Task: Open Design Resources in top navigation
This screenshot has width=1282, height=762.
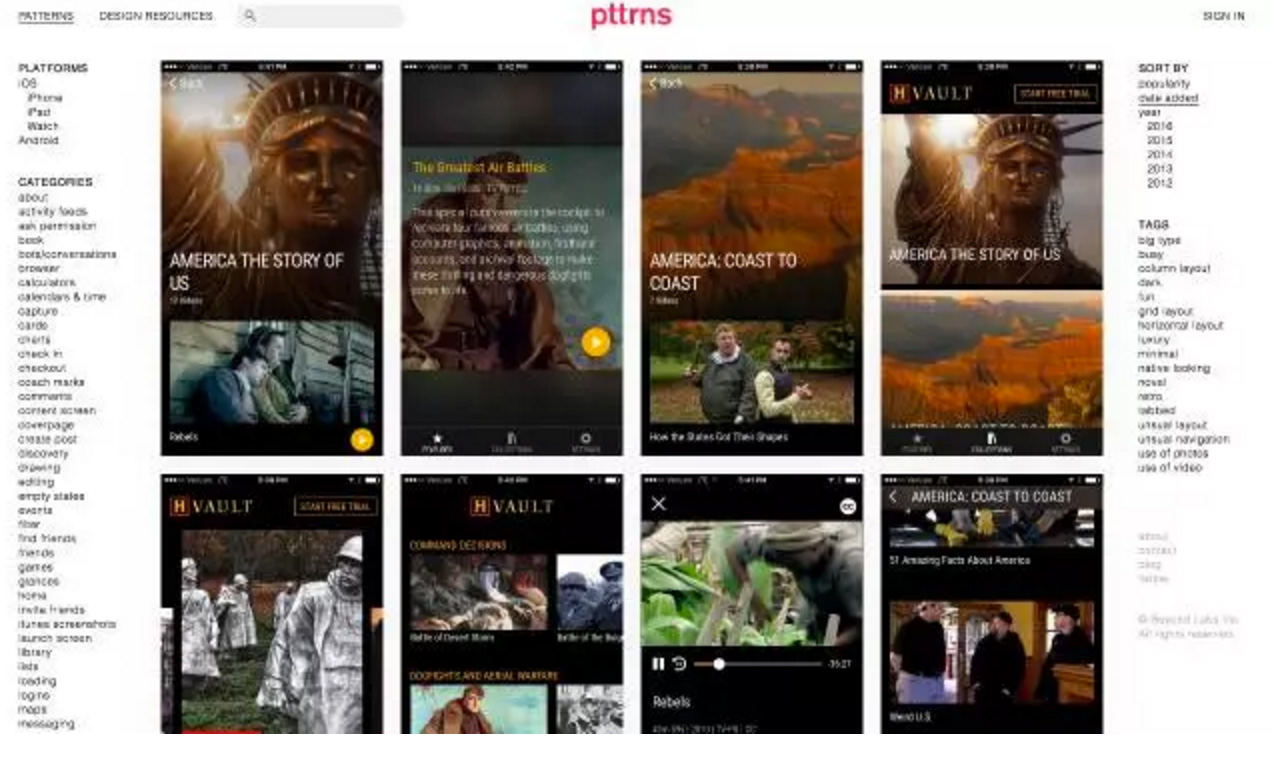Action: click(156, 16)
